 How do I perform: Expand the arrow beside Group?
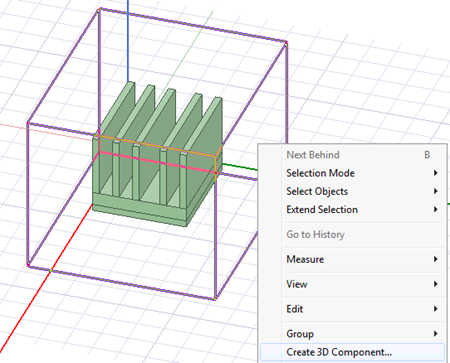(436, 334)
